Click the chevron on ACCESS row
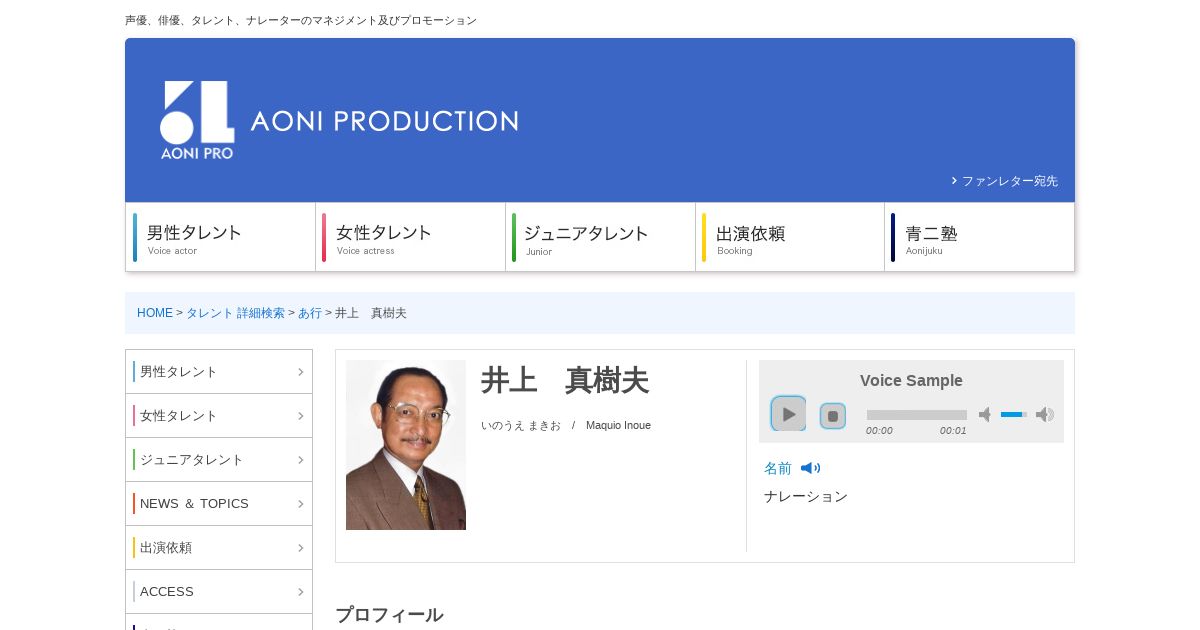1200x630 pixels. [x=300, y=592]
